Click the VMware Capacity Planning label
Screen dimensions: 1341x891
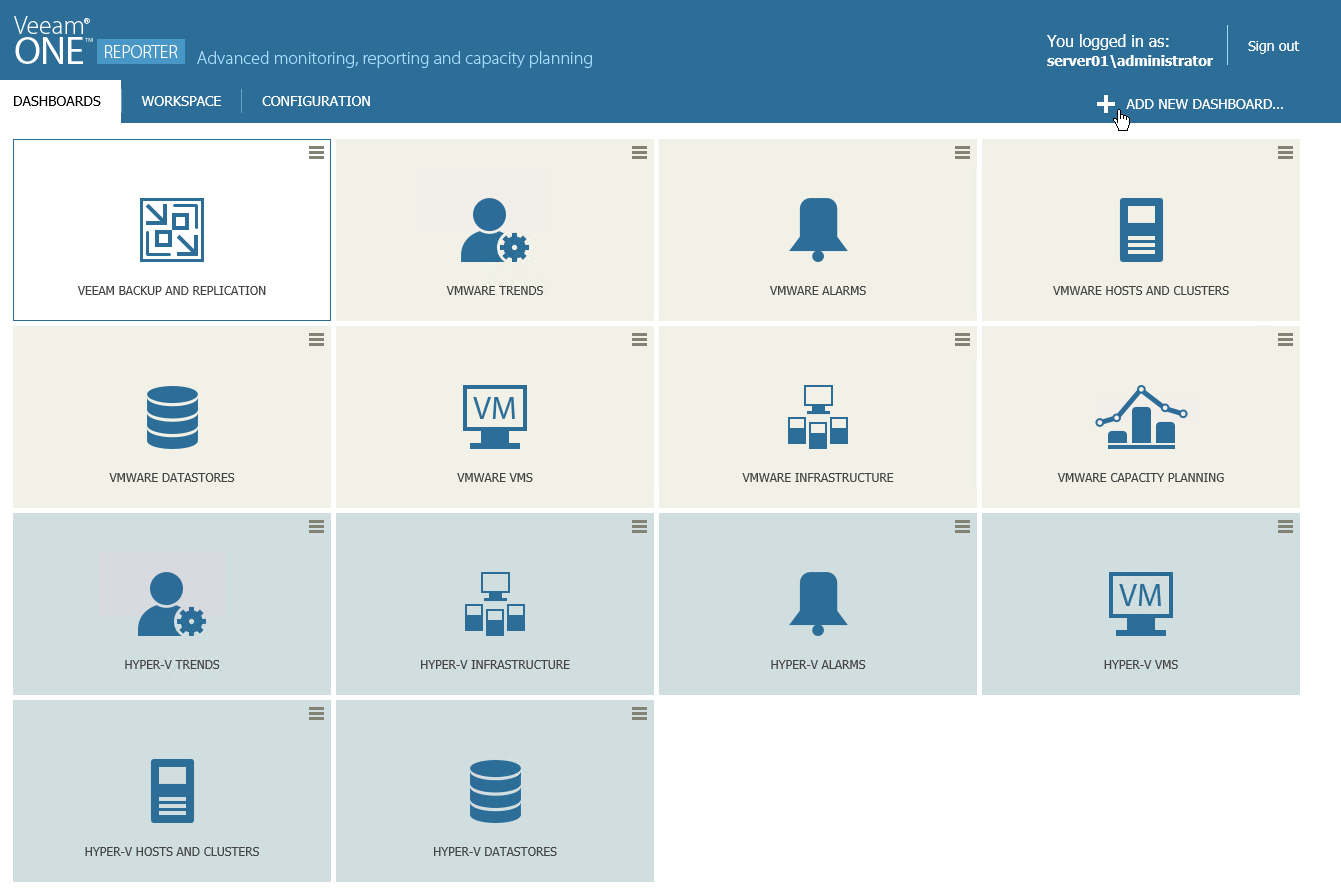(1141, 478)
